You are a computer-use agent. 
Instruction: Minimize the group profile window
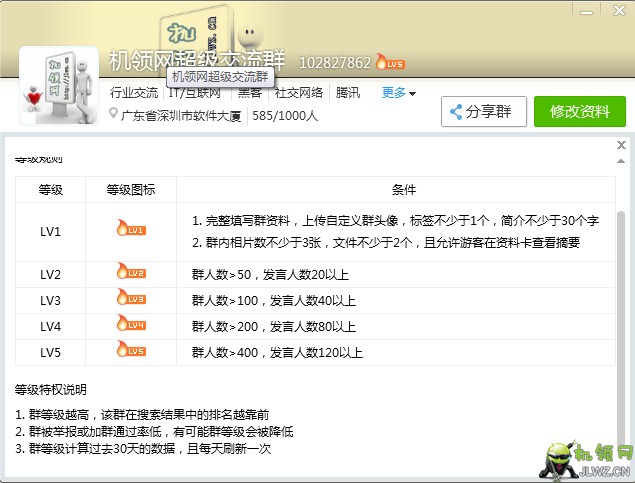click(586, 11)
